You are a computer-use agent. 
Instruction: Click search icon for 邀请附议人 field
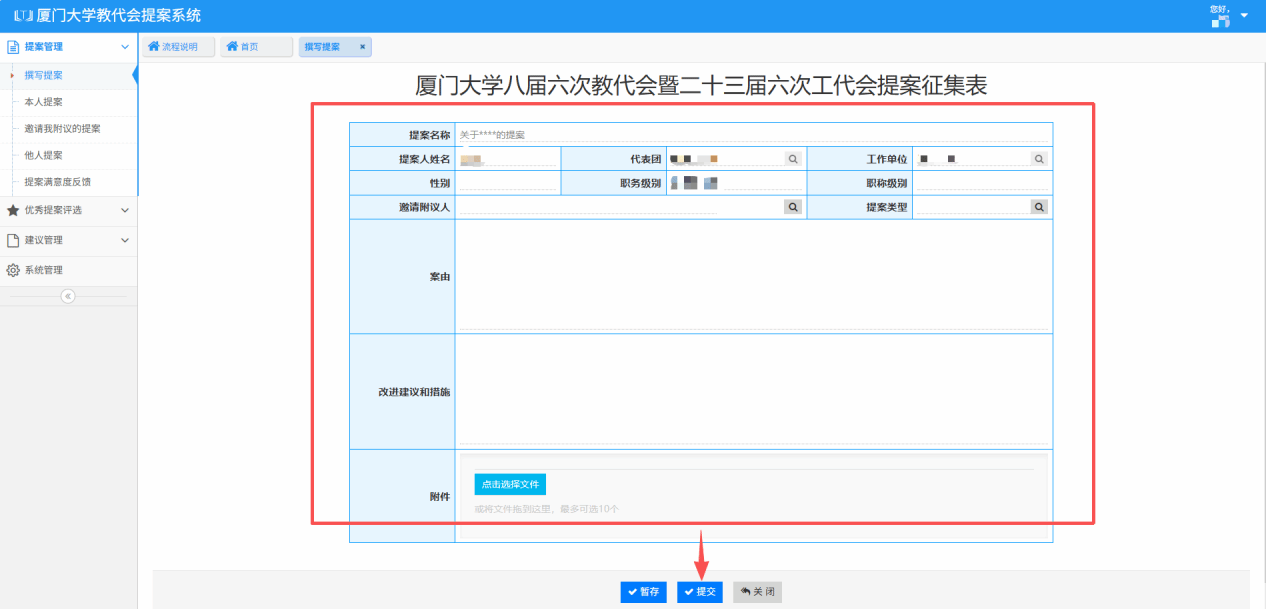click(792, 207)
